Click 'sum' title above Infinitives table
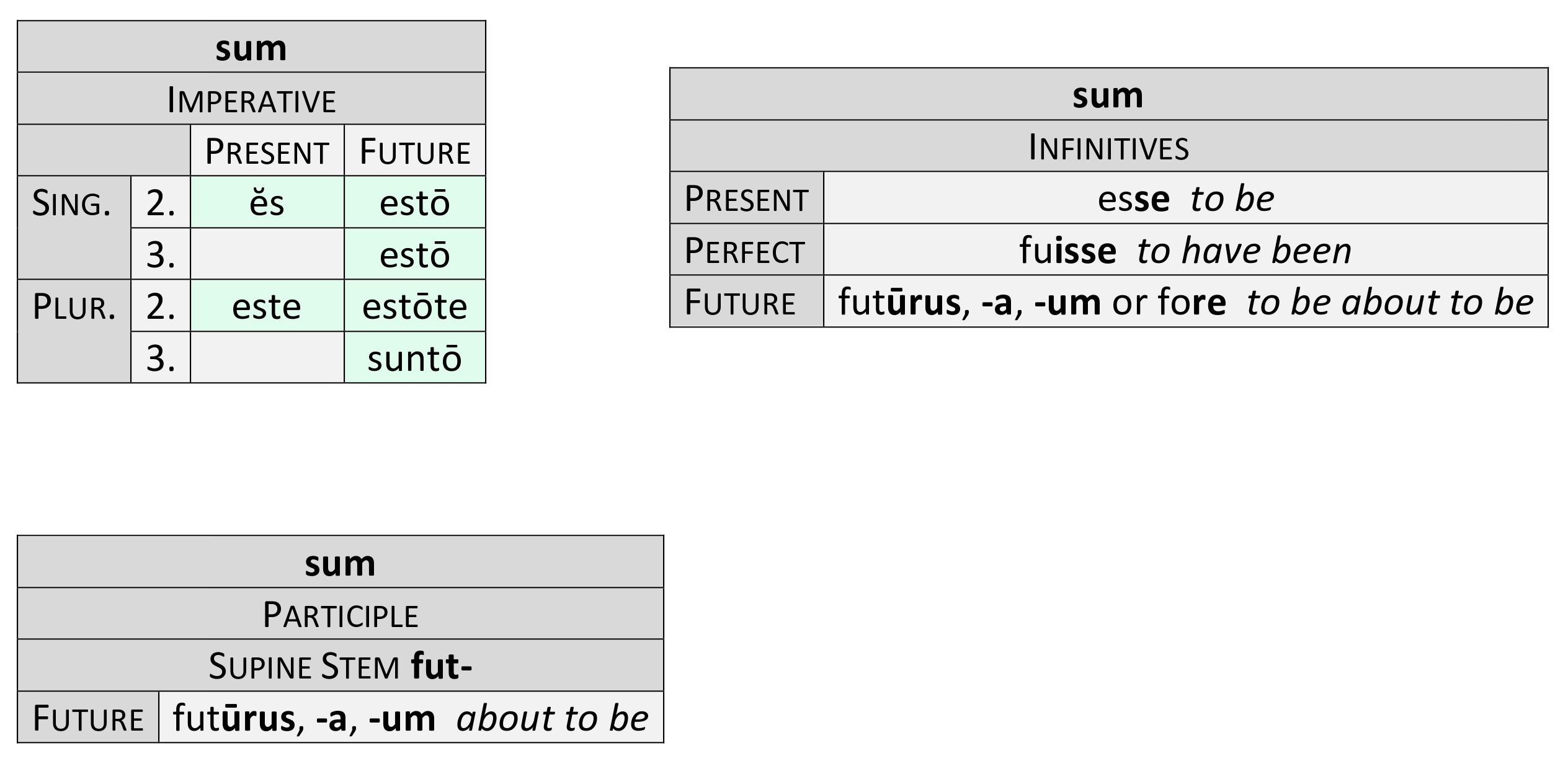Image resolution: width=1568 pixels, height=761 pixels. [x=1108, y=95]
